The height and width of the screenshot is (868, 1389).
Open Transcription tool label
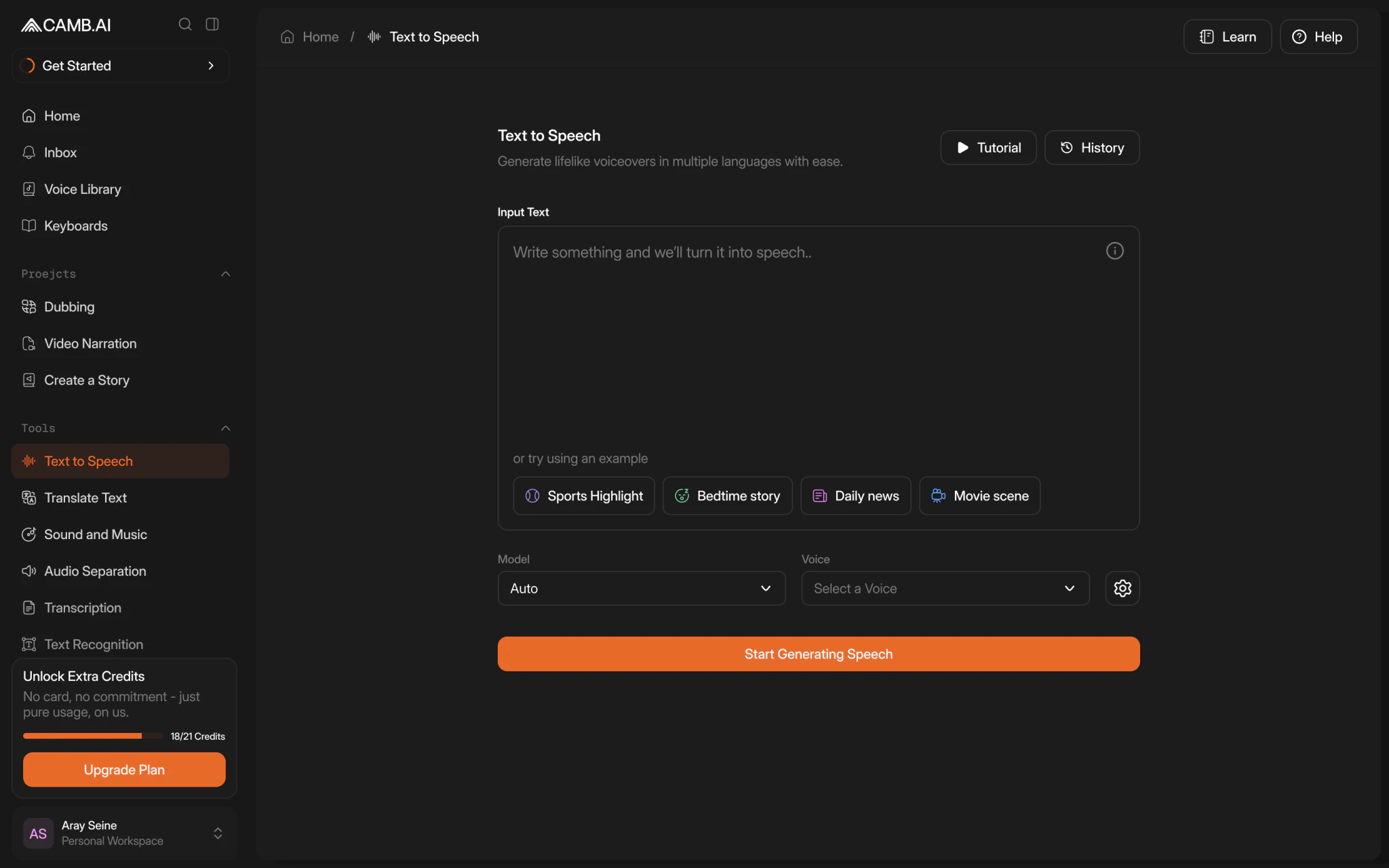point(83,608)
